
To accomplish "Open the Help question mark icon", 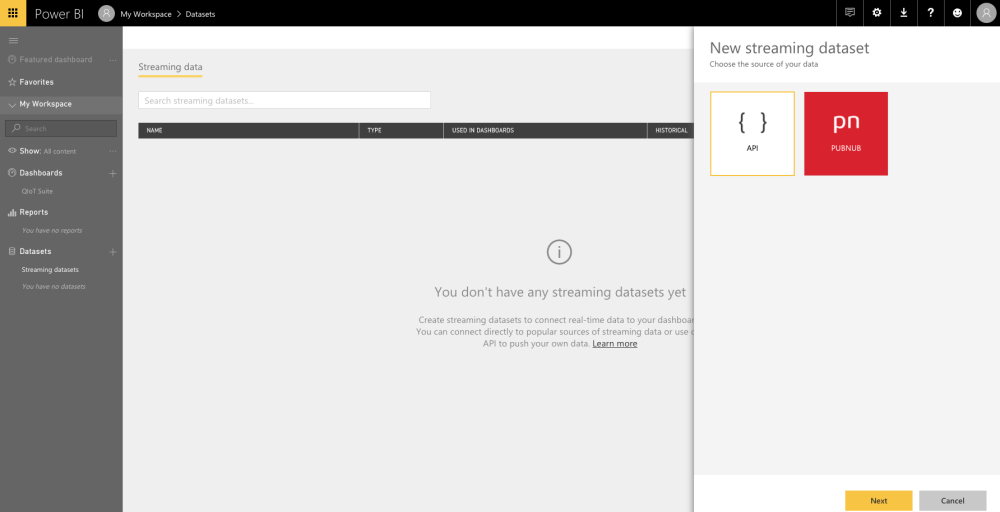I will click(931, 13).
